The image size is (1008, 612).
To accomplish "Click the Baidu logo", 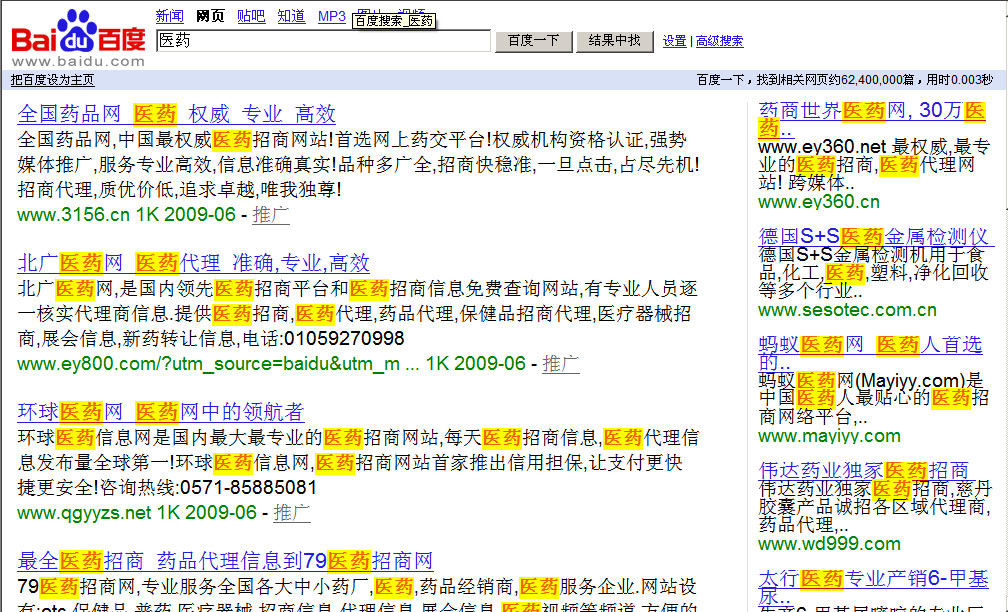I will pyautogui.click(x=78, y=37).
